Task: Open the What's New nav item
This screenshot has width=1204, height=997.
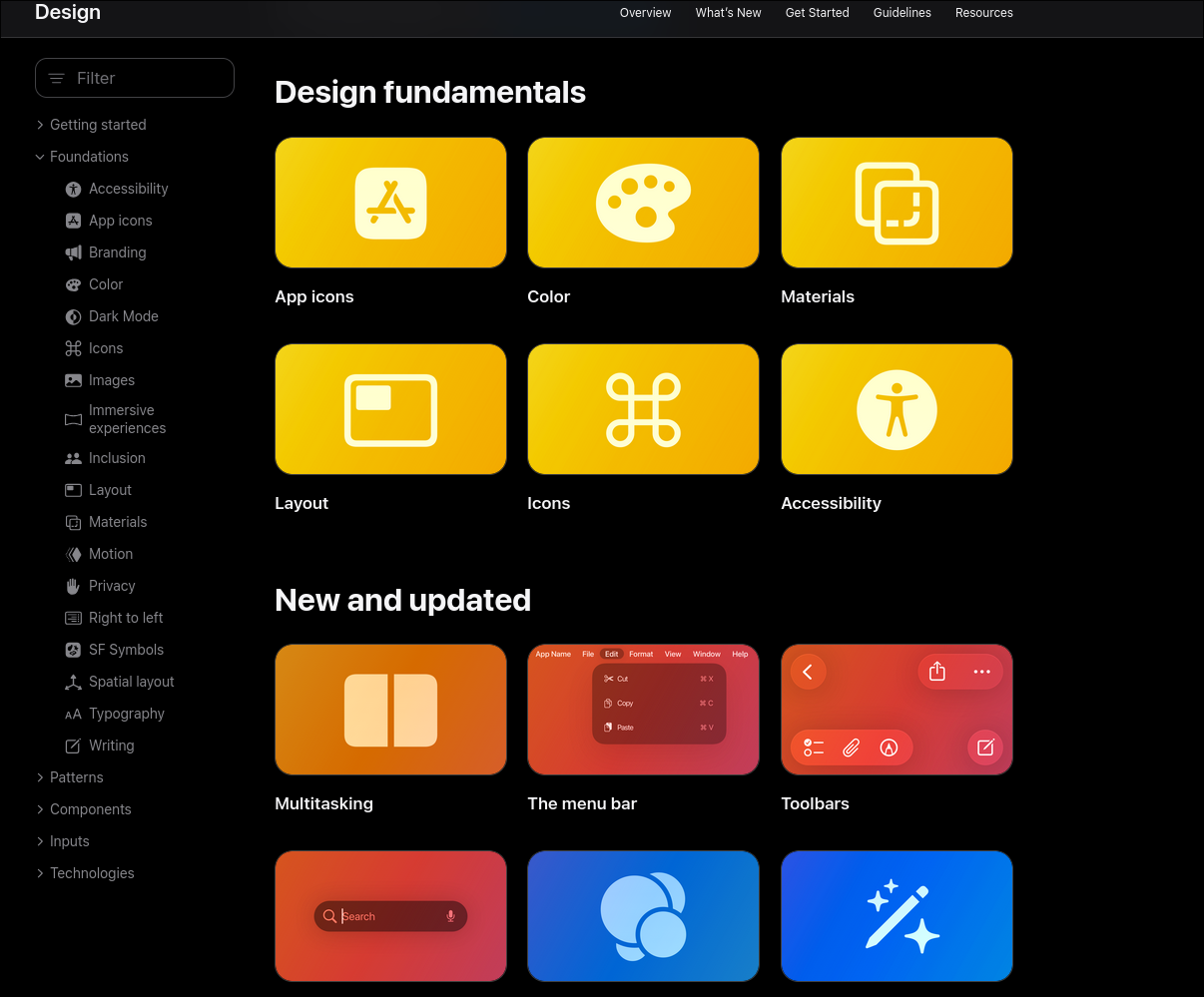Action: [728, 13]
